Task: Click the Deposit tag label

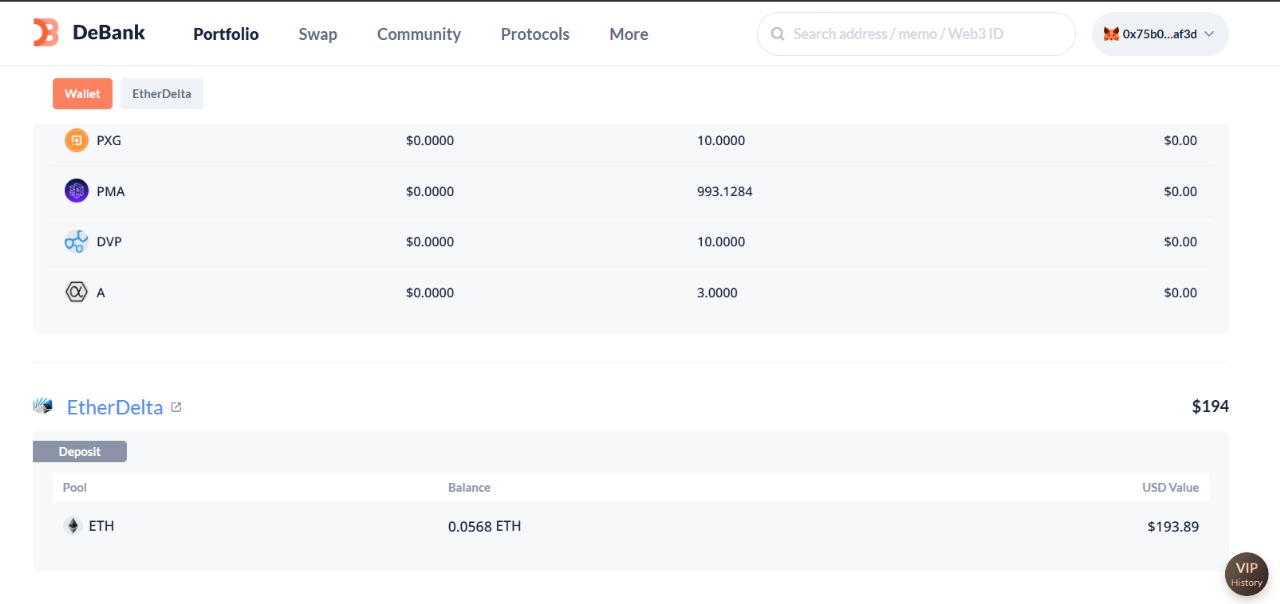Action: 80,452
